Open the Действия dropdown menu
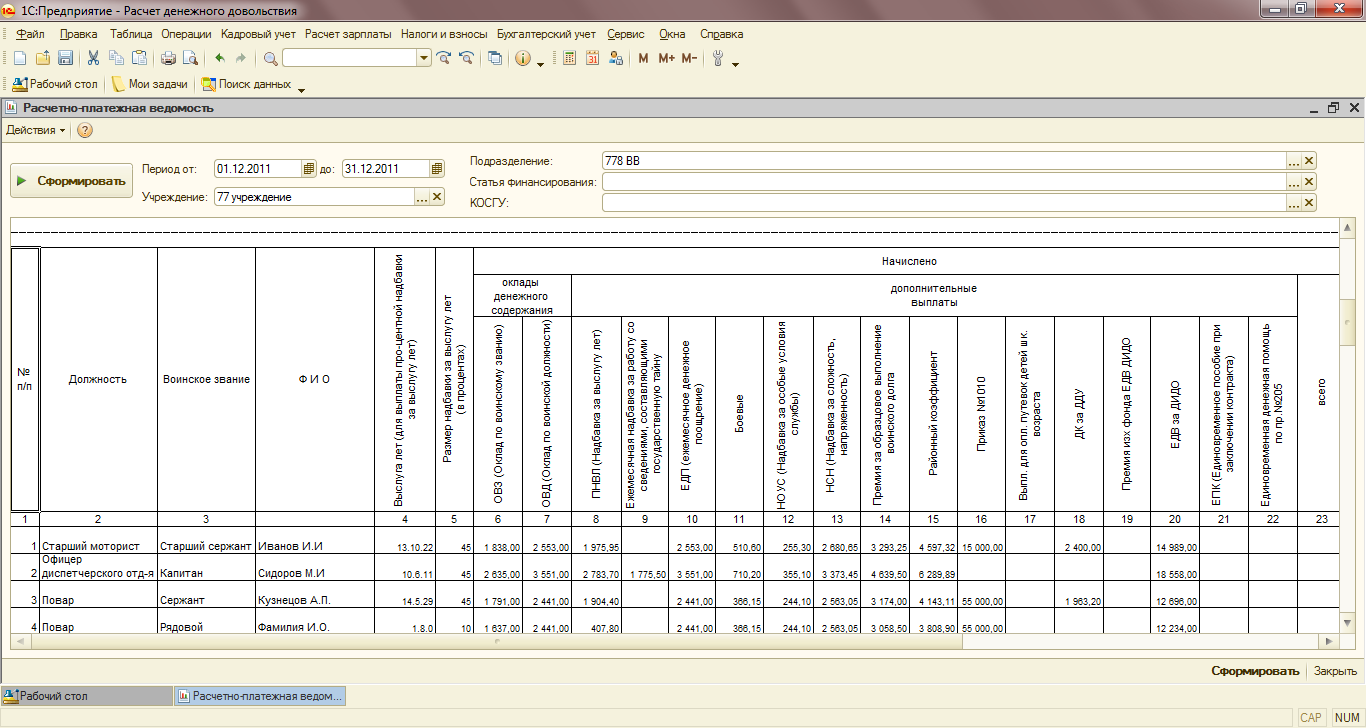The width and height of the screenshot is (1366, 728). (36, 131)
